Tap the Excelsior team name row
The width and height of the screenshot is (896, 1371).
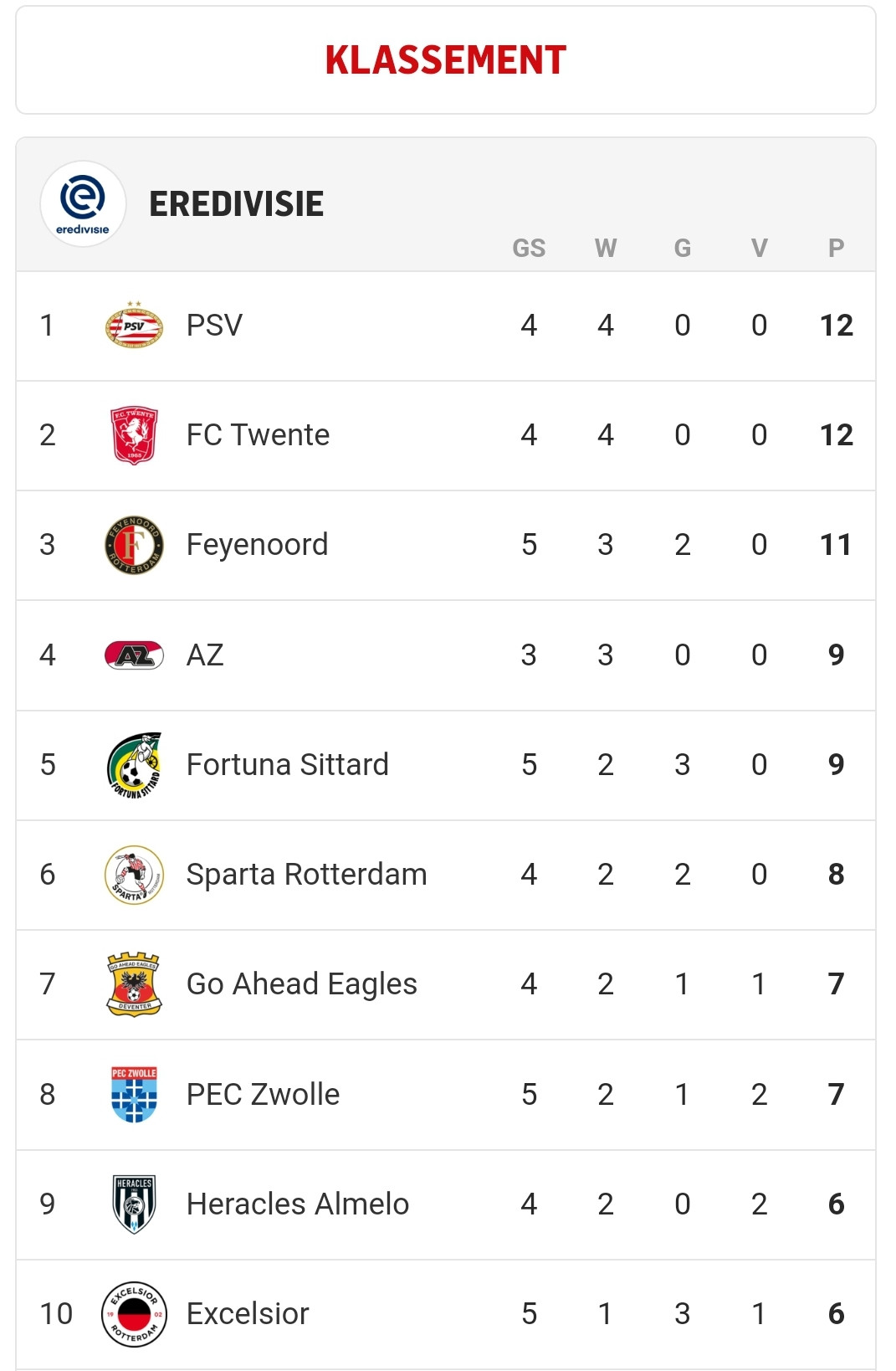446,1314
